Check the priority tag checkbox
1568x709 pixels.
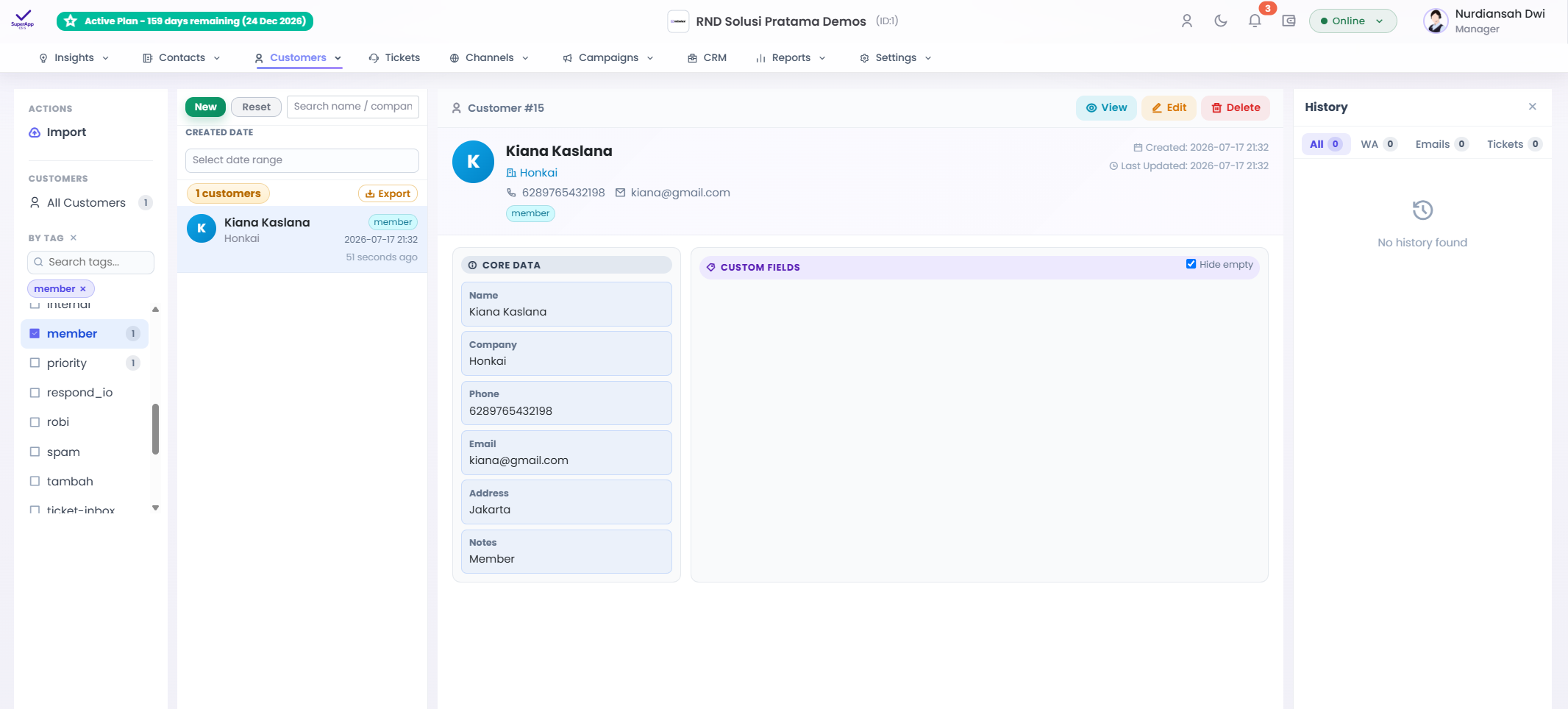click(x=35, y=363)
